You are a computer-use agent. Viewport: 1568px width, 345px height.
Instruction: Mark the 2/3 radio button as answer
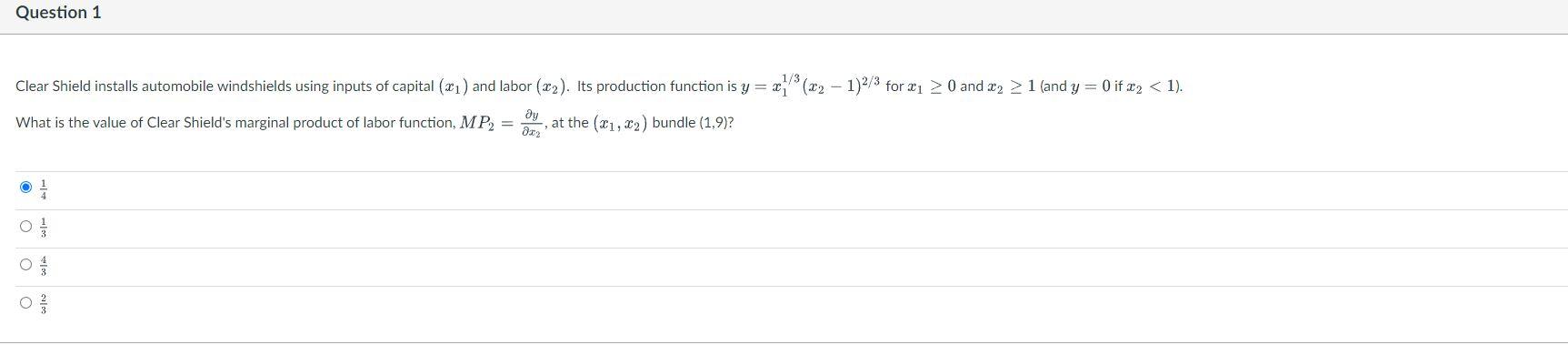[25, 303]
